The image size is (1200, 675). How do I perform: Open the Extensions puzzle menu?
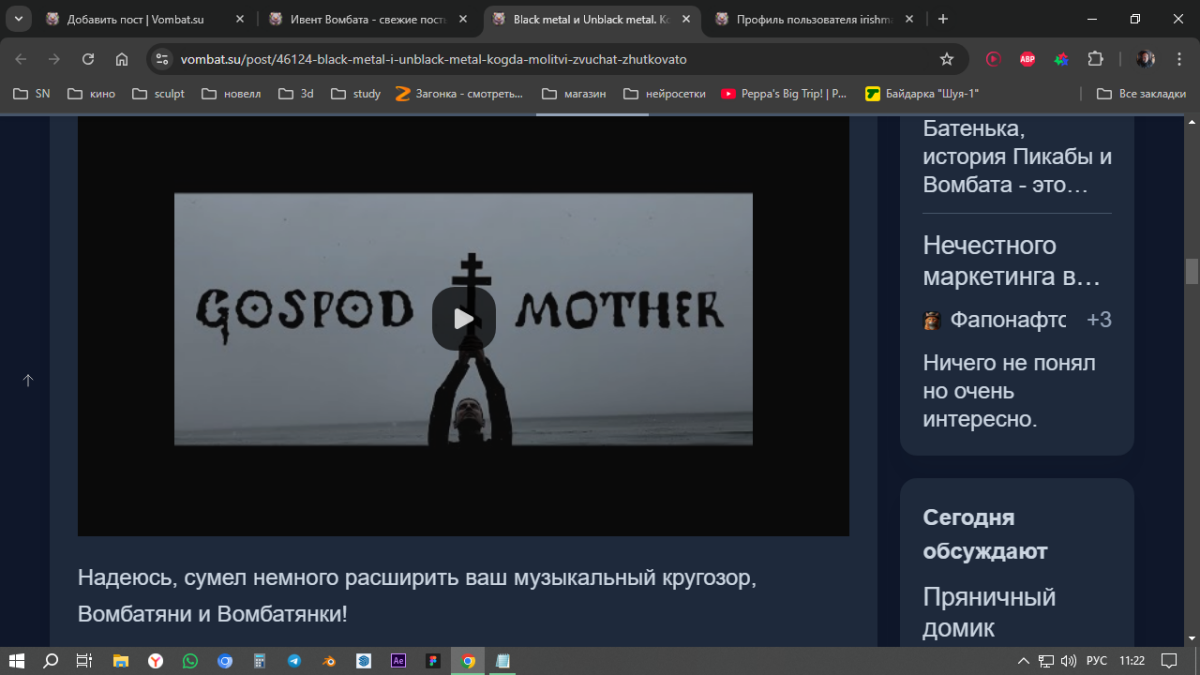(x=1095, y=59)
